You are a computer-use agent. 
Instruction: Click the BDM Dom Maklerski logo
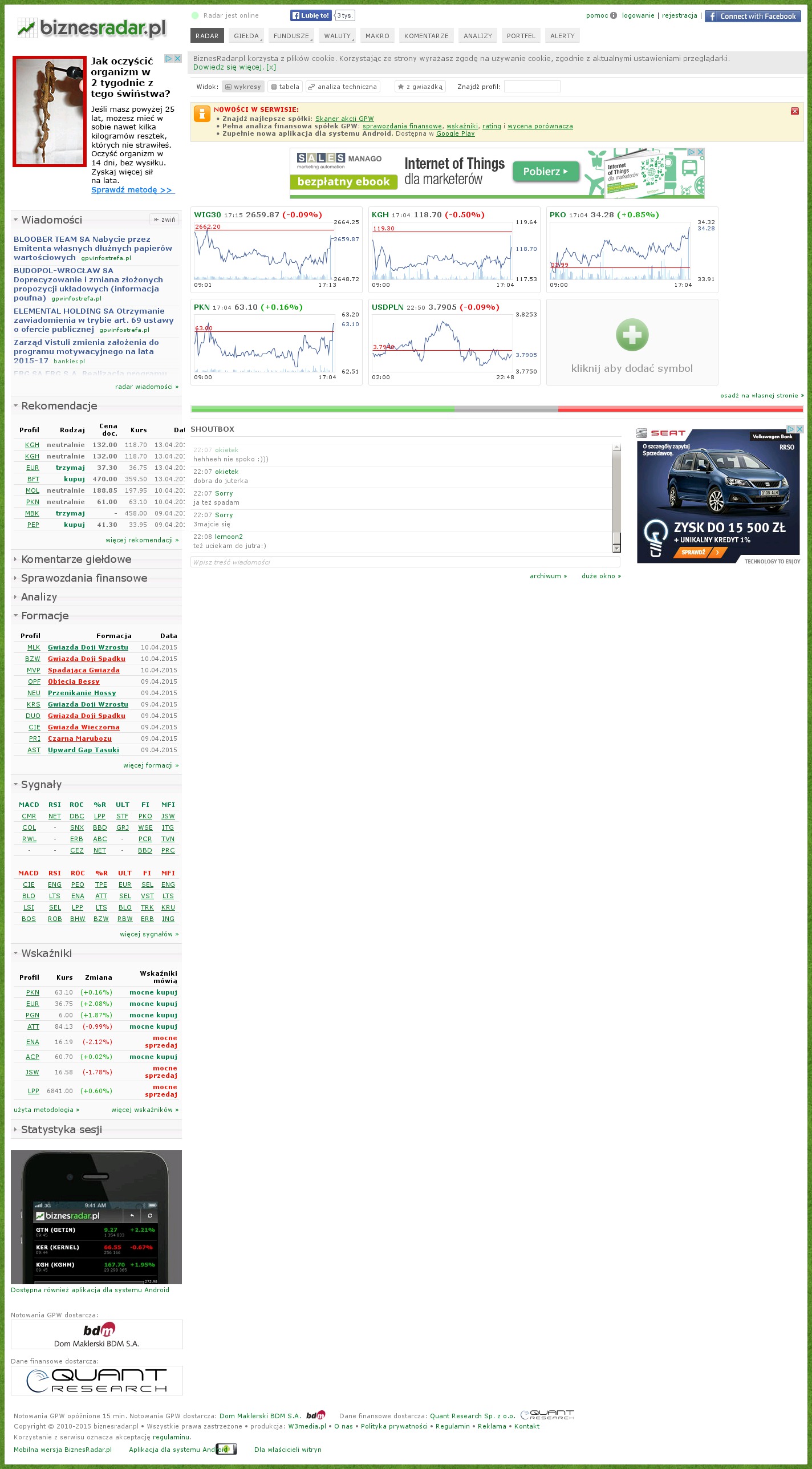point(97,1335)
